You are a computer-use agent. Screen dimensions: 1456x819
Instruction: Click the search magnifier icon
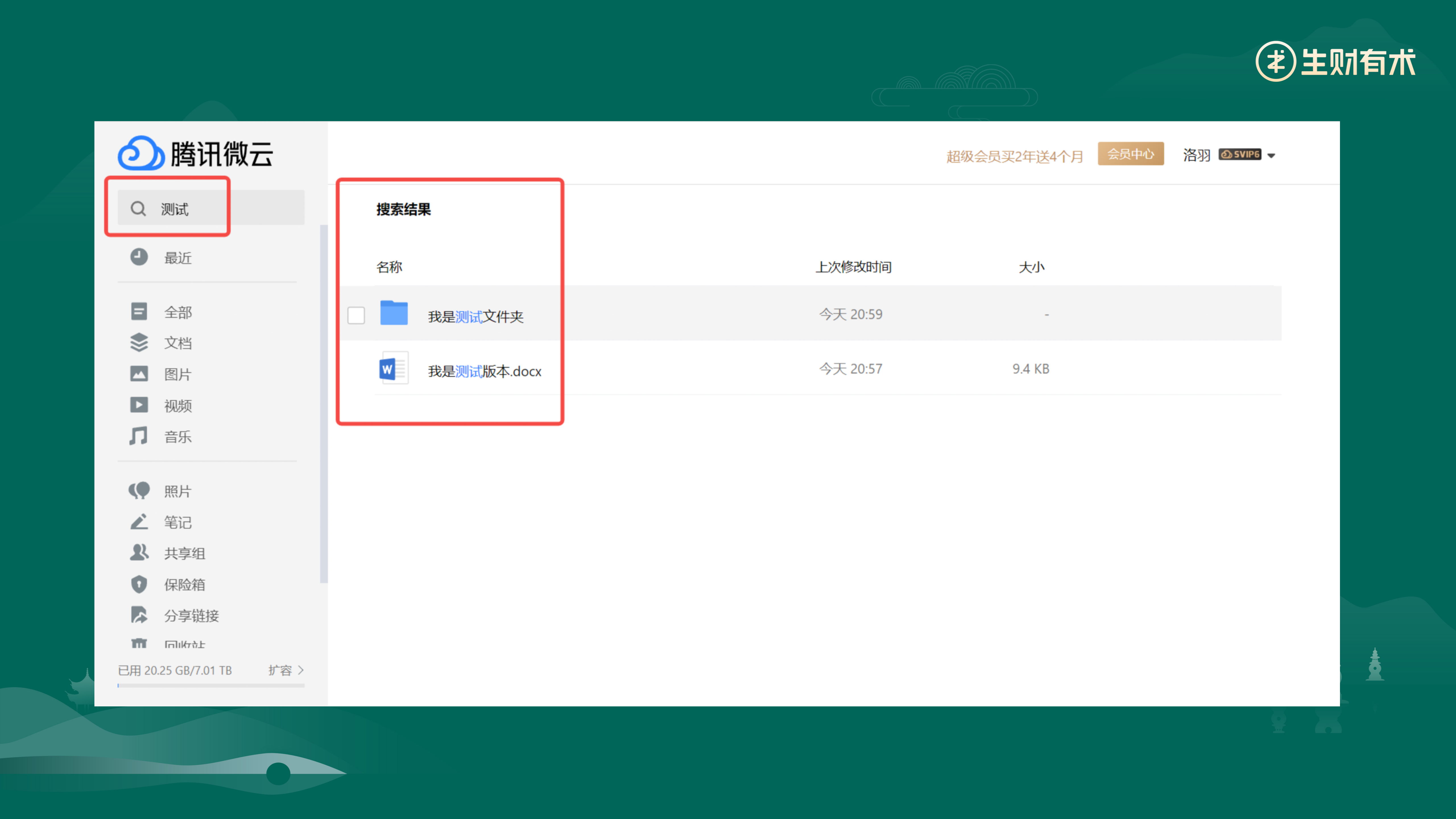click(138, 208)
